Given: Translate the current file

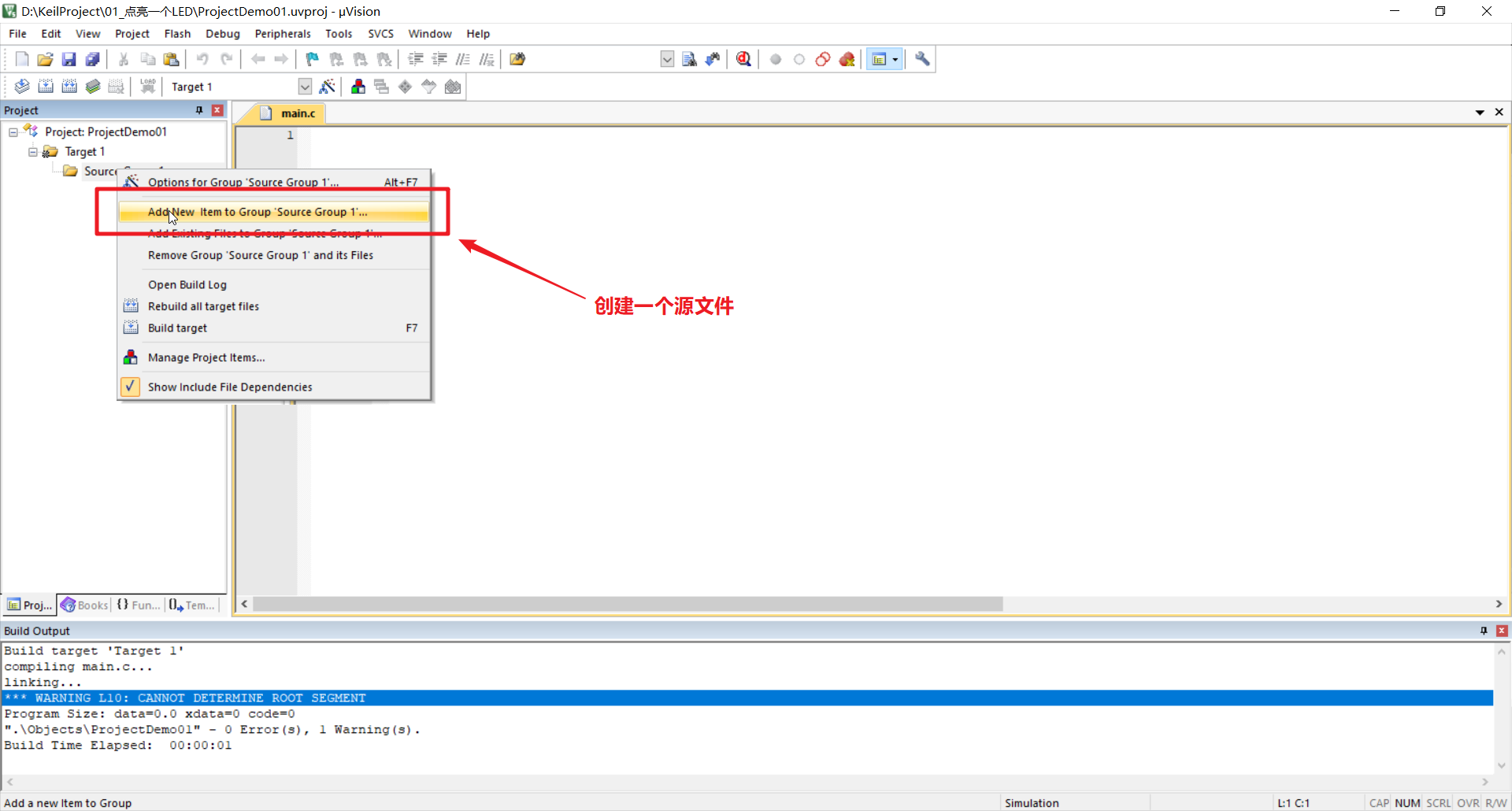Looking at the screenshot, I should tap(22, 87).
